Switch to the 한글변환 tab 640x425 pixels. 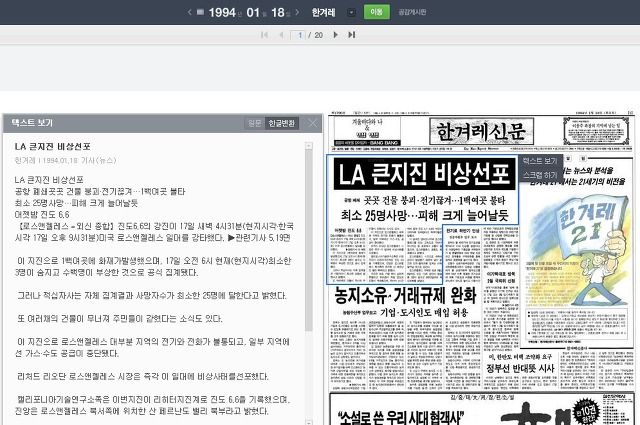pyautogui.click(x=282, y=123)
